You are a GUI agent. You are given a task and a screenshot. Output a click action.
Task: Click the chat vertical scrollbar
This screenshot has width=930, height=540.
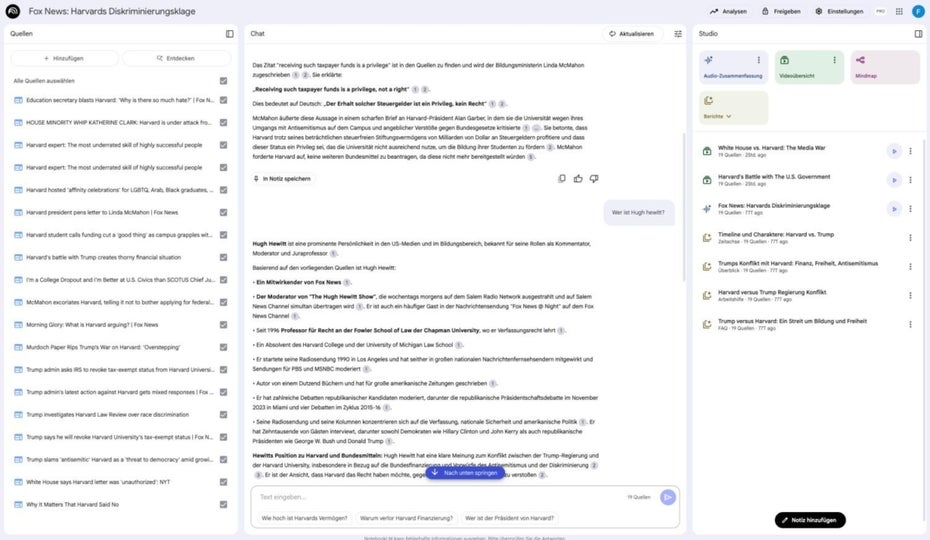click(x=683, y=208)
